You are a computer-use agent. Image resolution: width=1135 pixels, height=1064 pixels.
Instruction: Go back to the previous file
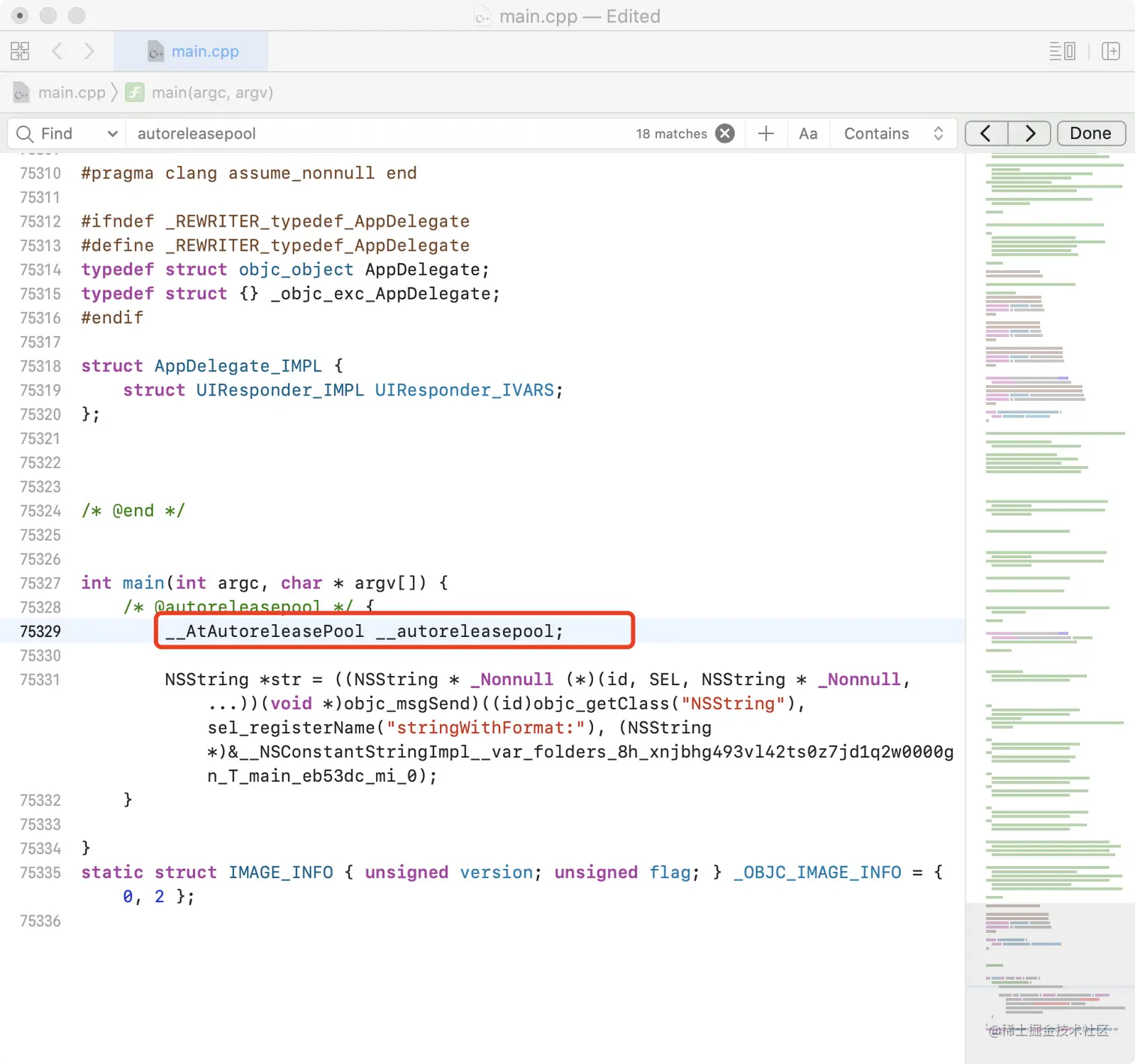click(x=57, y=51)
